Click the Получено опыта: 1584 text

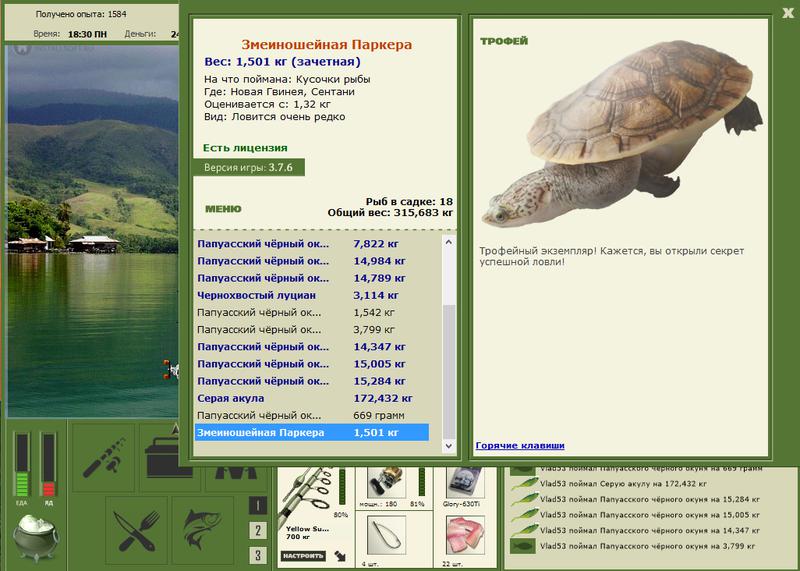coord(81,14)
